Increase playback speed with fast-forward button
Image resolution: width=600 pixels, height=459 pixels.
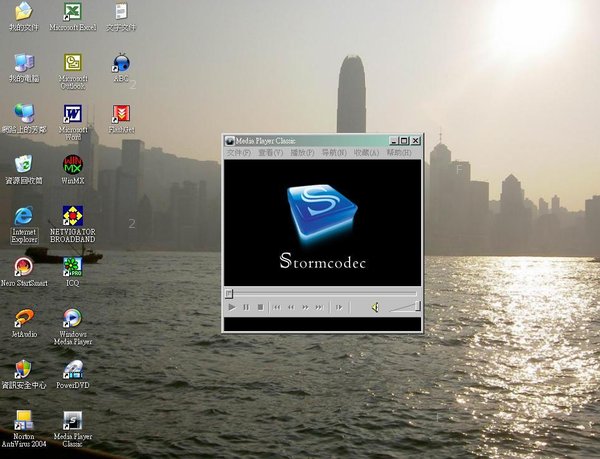[305, 307]
